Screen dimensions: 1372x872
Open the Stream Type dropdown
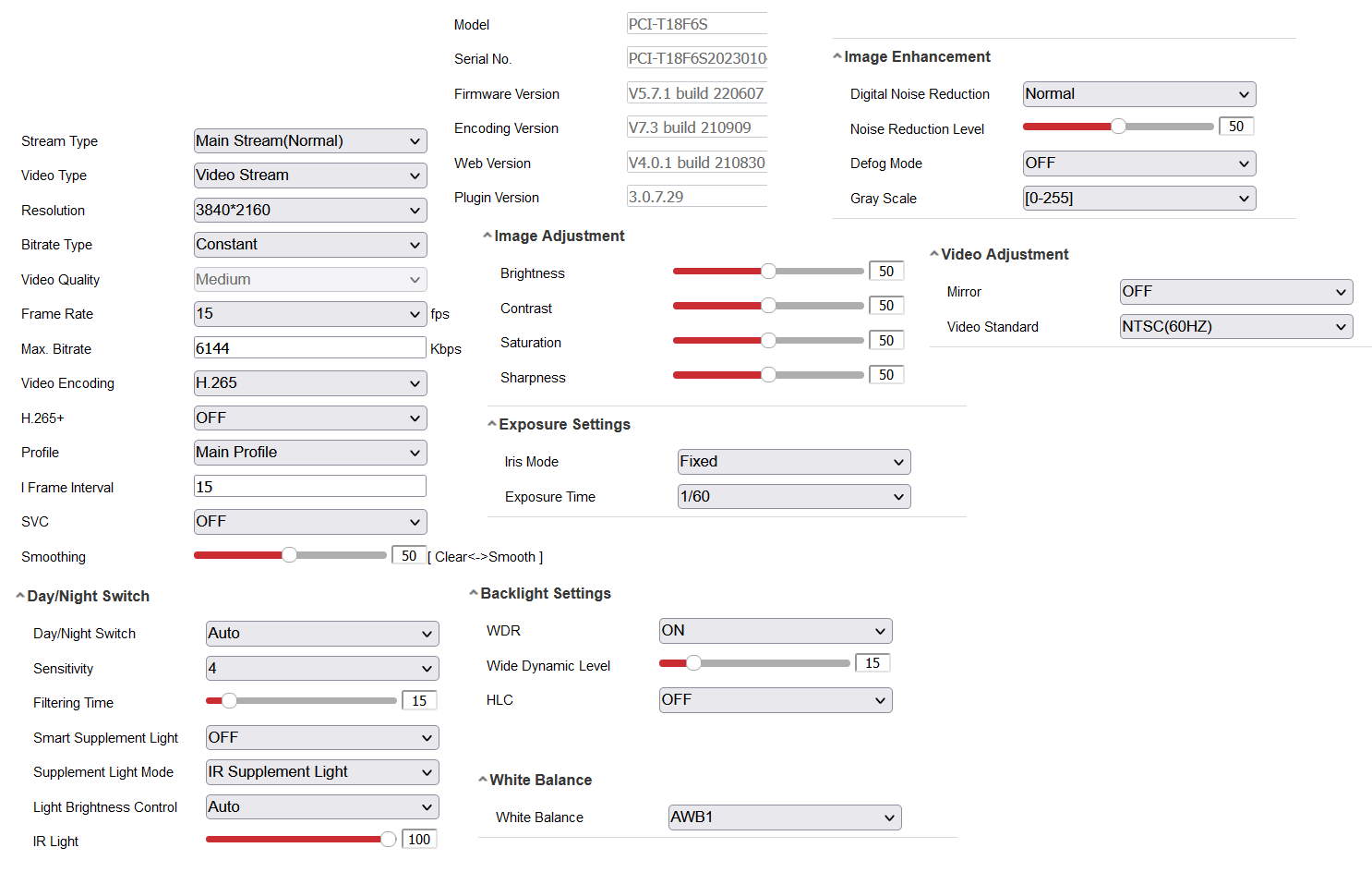pos(310,141)
